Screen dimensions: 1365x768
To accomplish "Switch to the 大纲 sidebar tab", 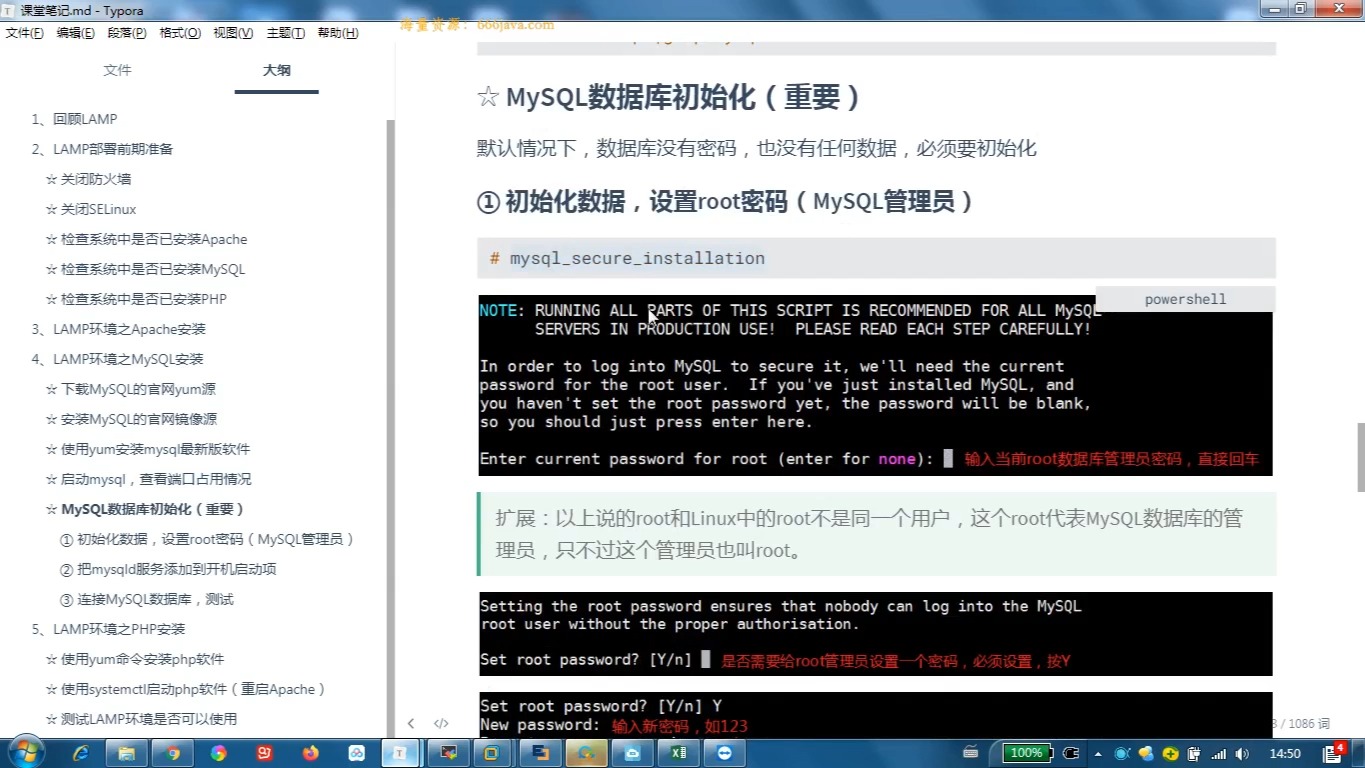I will pyautogui.click(x=277, y=70).
